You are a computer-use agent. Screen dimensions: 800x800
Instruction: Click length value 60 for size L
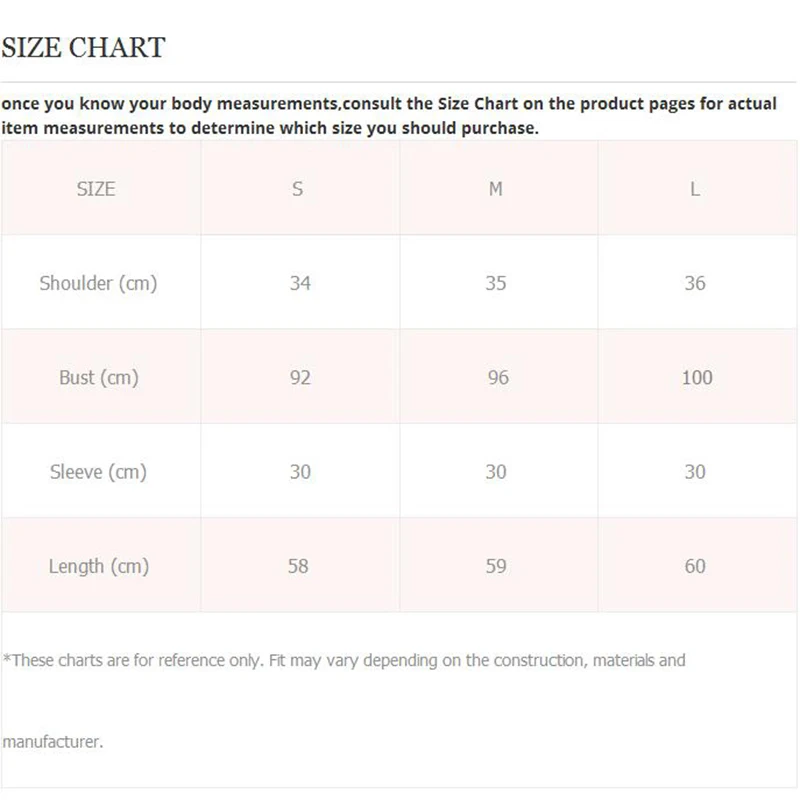pos(695,566)
